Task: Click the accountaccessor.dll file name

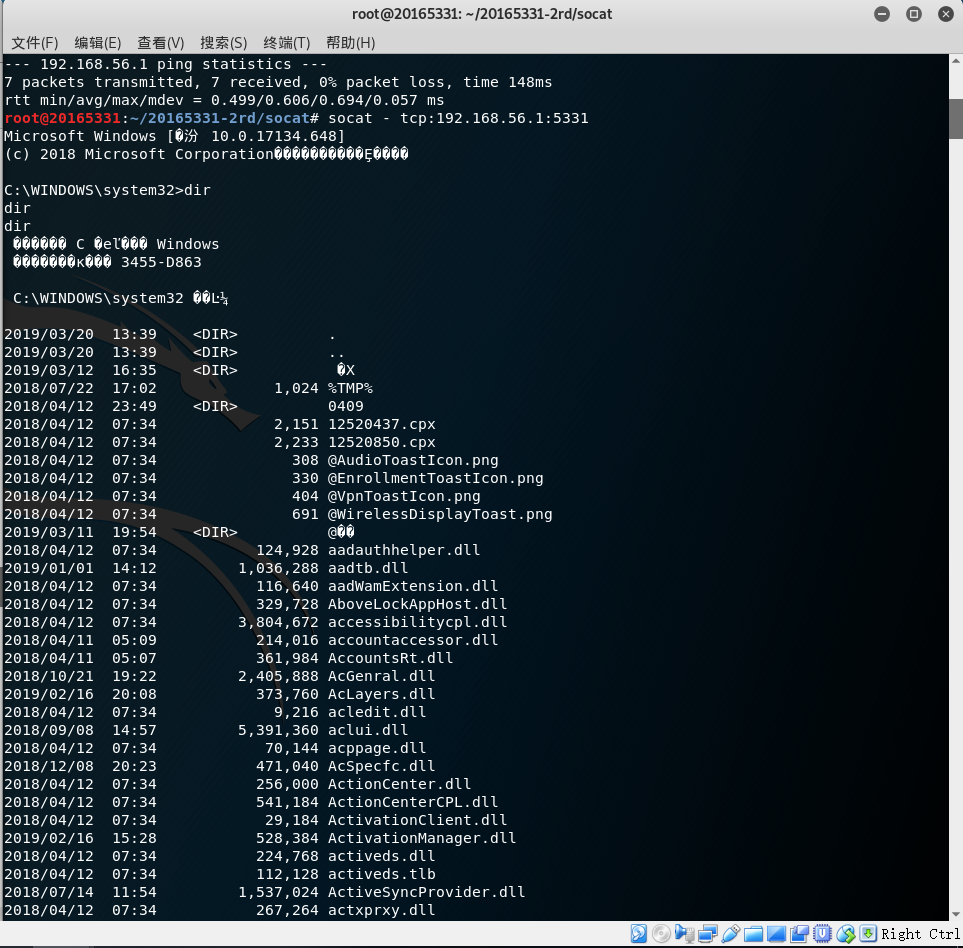Action: [x=413, y=640]
